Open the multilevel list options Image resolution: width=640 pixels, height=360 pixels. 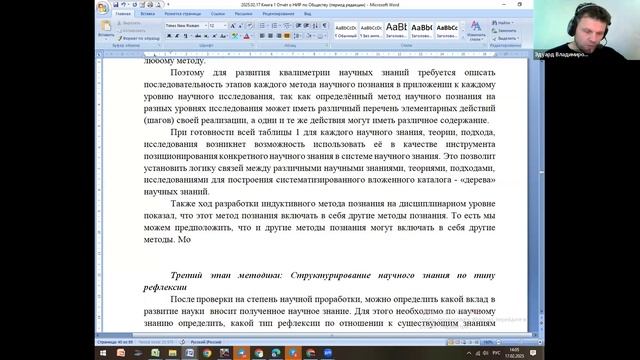(x=287, y=26)
